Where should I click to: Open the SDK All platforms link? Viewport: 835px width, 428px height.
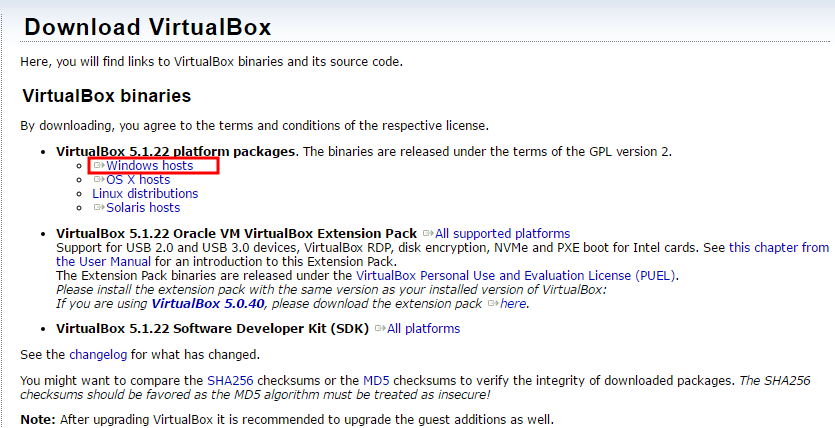click(423, 328)
